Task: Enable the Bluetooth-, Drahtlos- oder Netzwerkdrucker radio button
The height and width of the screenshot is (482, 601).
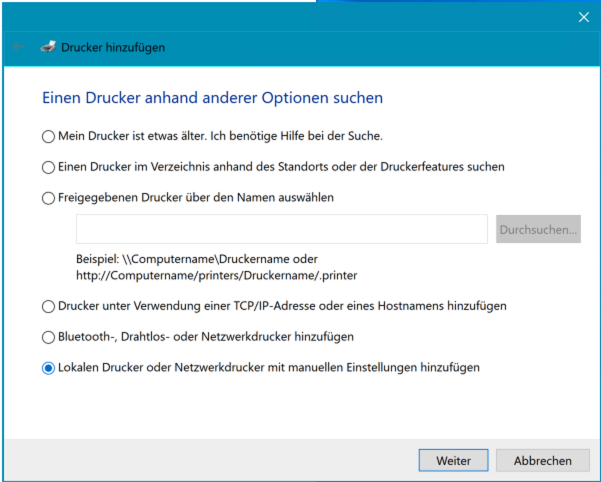Action: (x=48, y=337)
